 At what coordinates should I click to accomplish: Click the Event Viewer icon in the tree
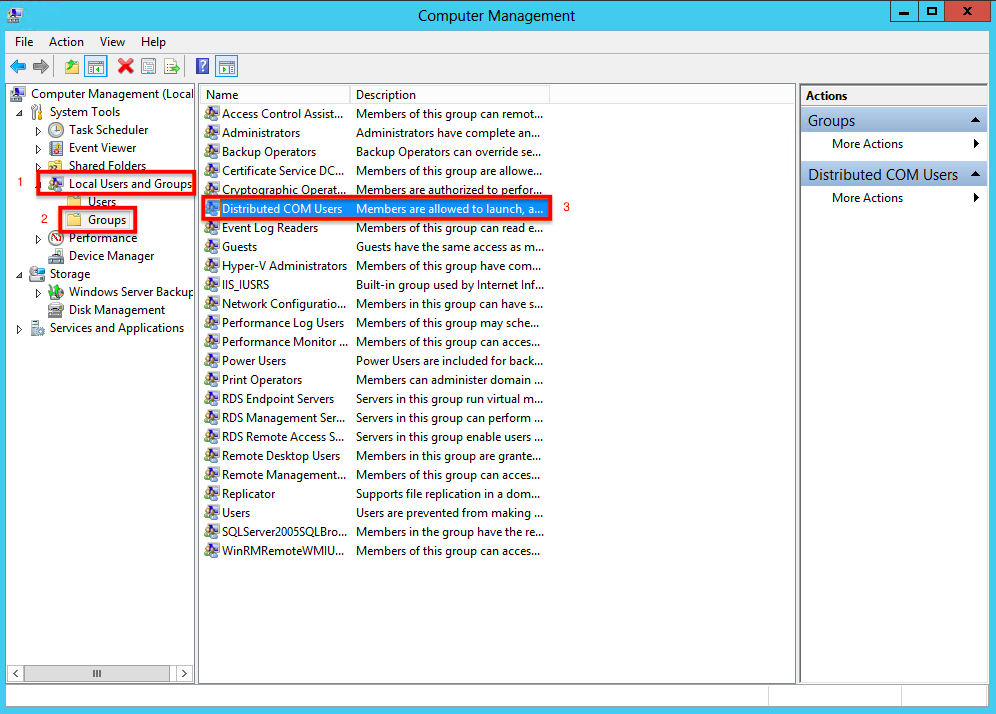pyautogui.click(x=56, y=148)
